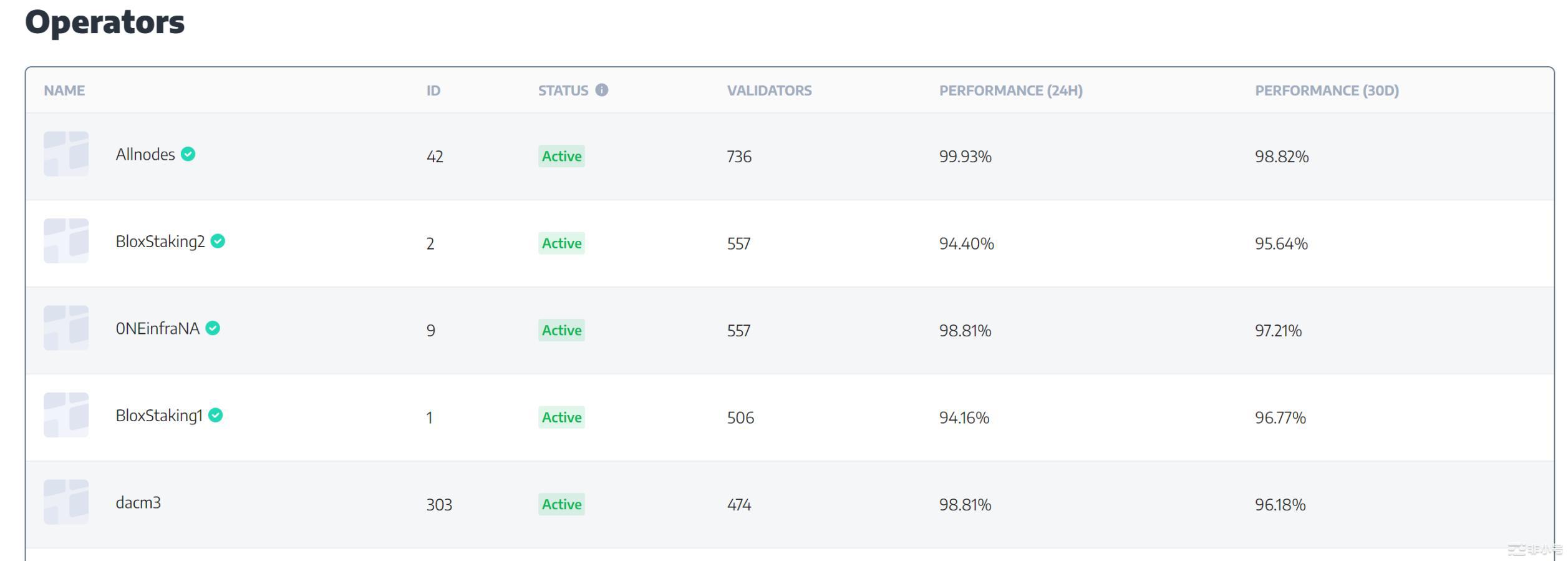Image resolution: width=1568 pixels, height=561 pixels.
Task: Click the Active status badge for Allnodes
Action: [561, 156]
